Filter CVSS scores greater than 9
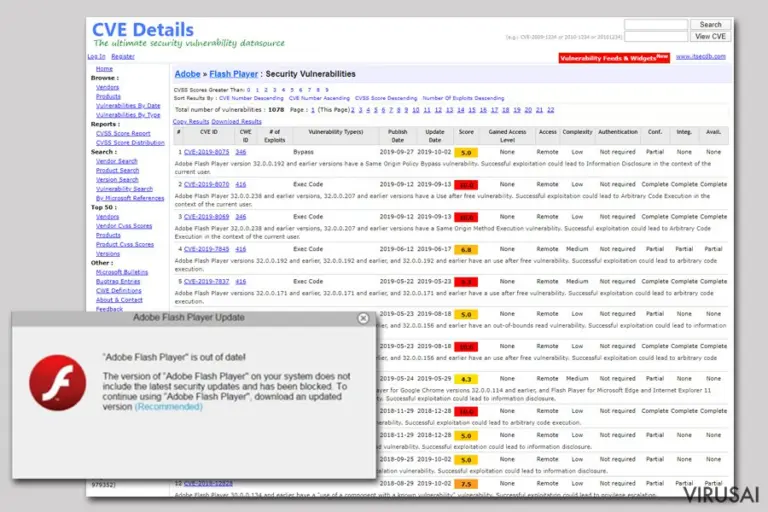The image size is (768, 512). click(327, 90)
